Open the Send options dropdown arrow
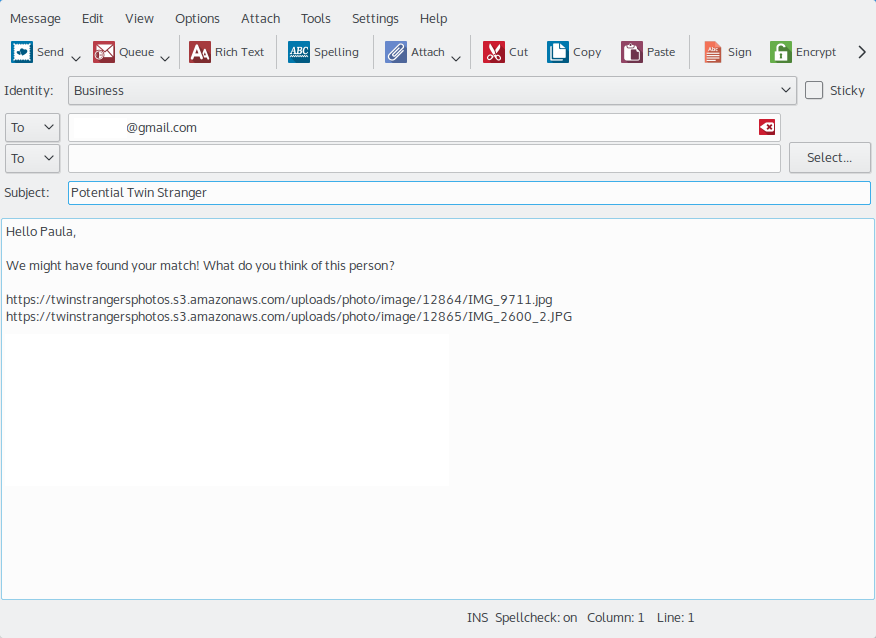 [76, 58]
